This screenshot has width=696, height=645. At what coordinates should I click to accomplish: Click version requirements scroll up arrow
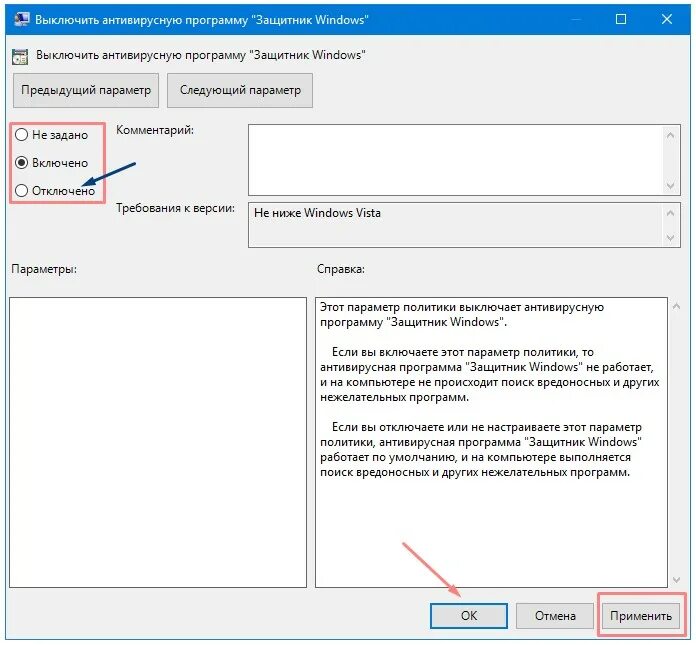(671, 213)
